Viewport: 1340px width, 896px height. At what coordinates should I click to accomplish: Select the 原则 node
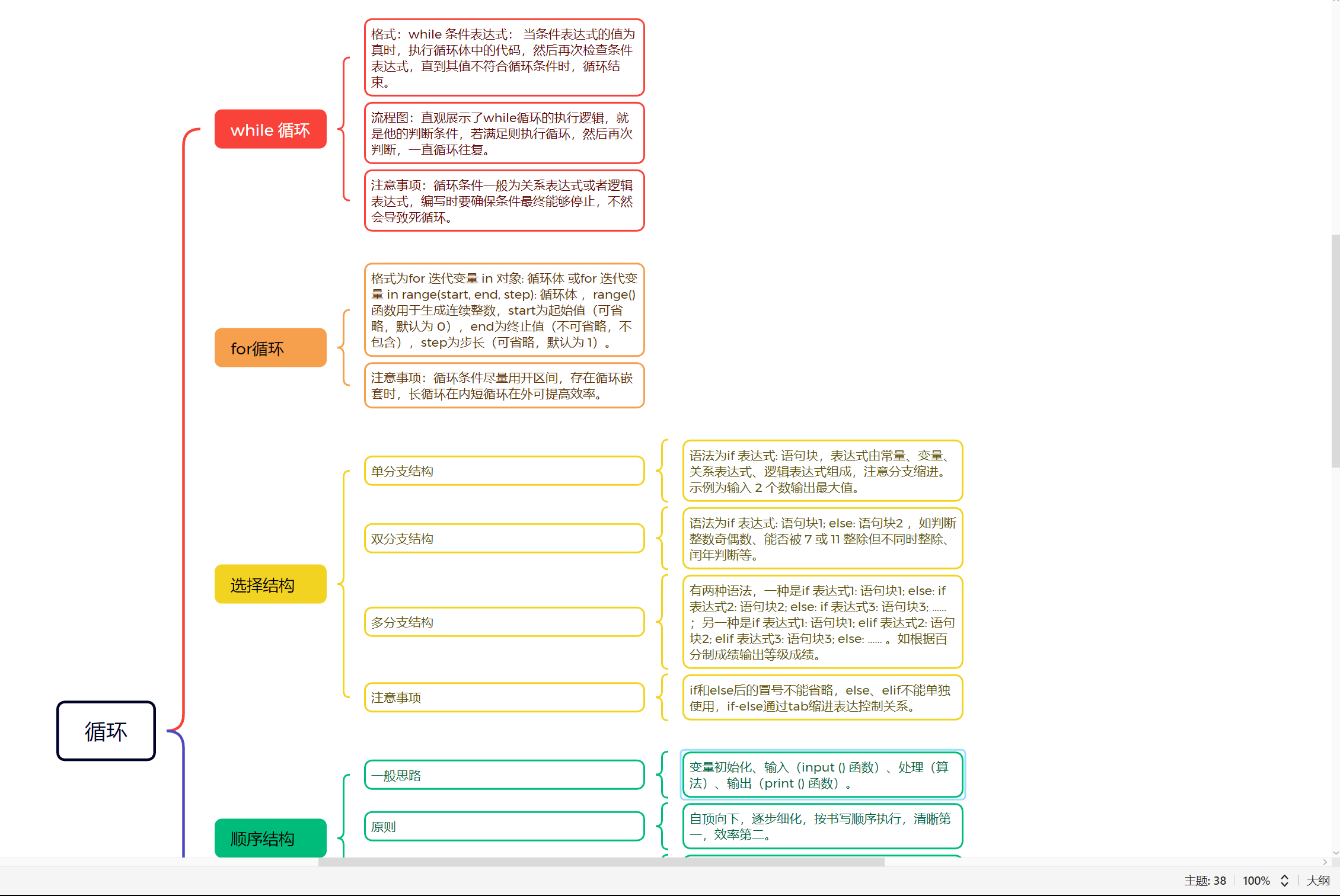[x=505, y=827]
